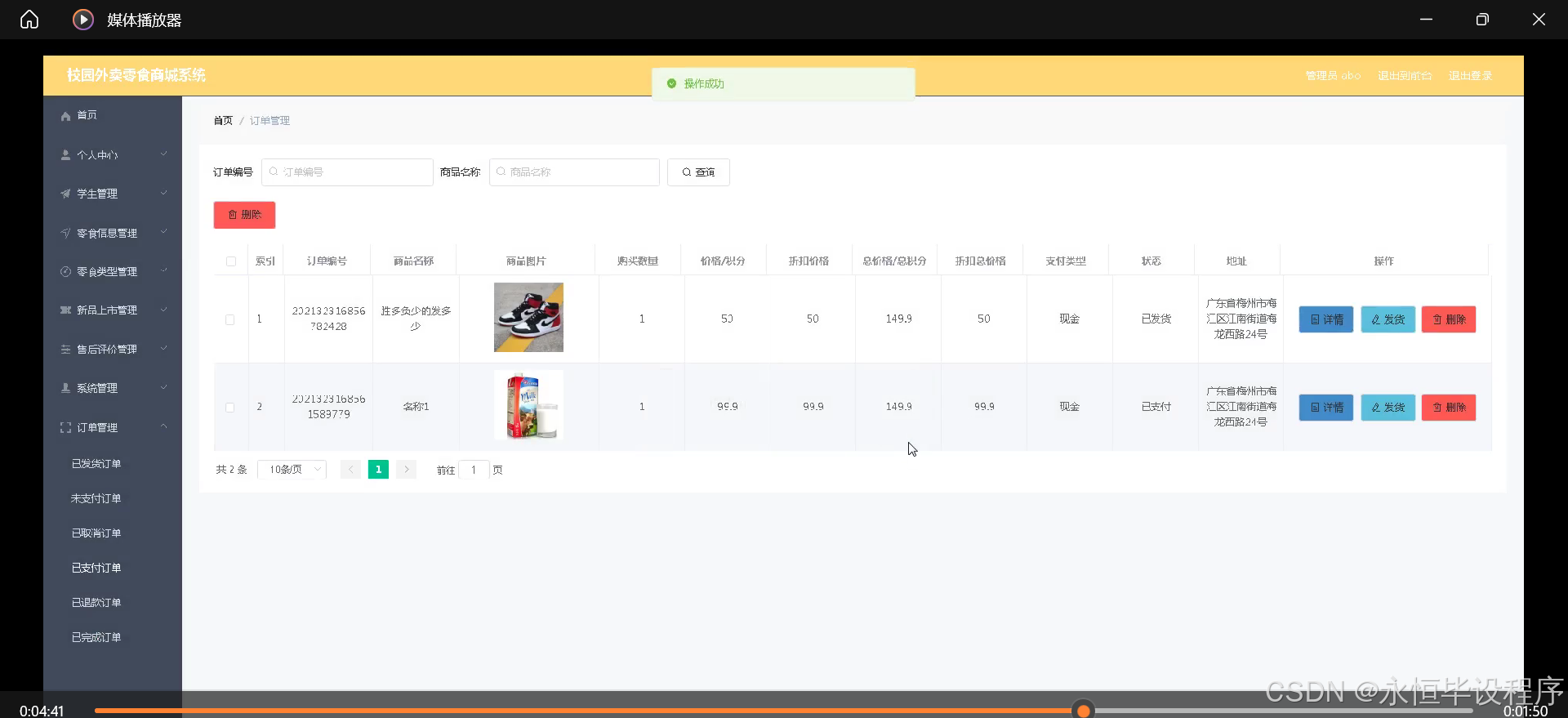Viewport: 1568px width, 718px height.
Task: Click 详情 button for 名称1 order
Action: [1326, 408]
